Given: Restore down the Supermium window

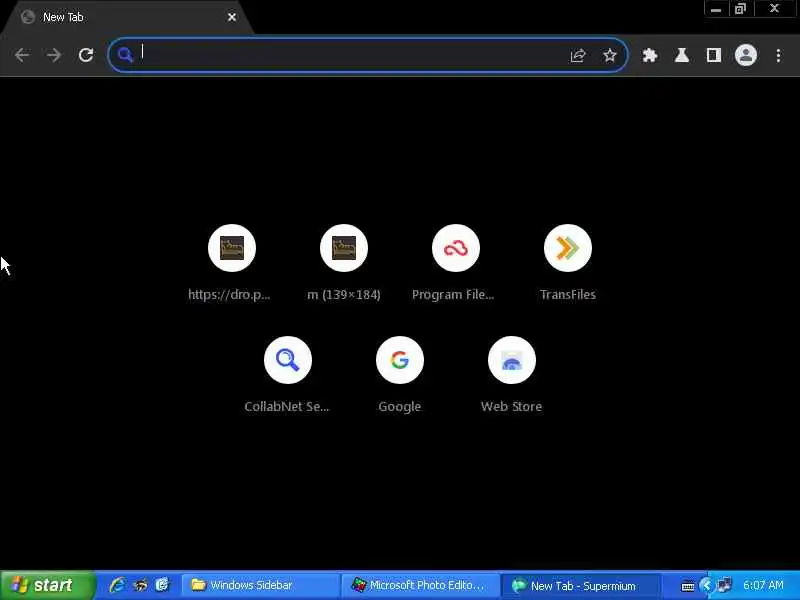Looking at the screenshot, I should pyautogui.click(x=740, y=9).
